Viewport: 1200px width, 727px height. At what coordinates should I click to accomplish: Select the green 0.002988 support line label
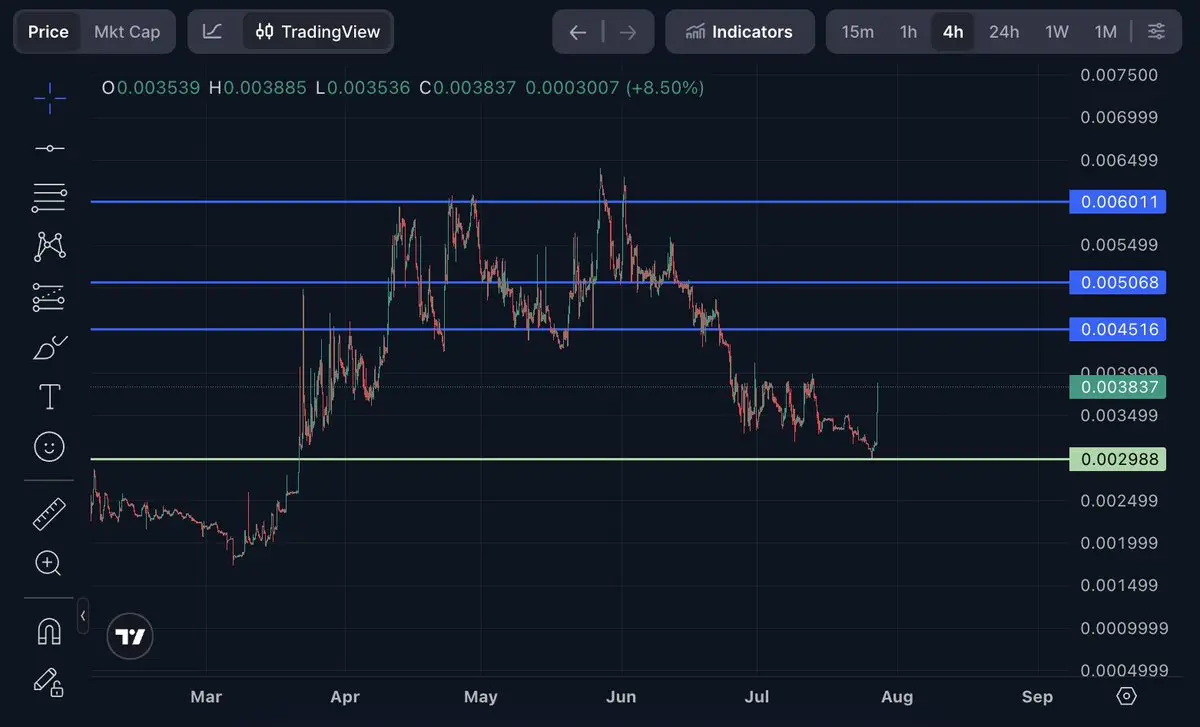pyautogui.click(x=1116, y=460)
